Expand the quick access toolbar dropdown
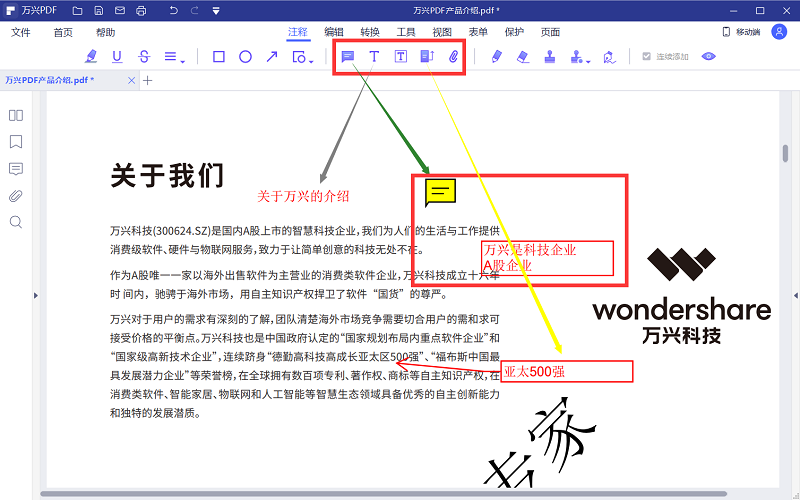Viewport: 800px width, 500px height. click(218, 11)
